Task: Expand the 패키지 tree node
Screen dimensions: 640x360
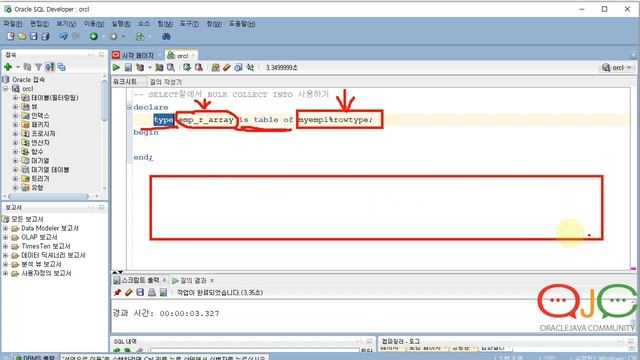Action: coord(15,124)
